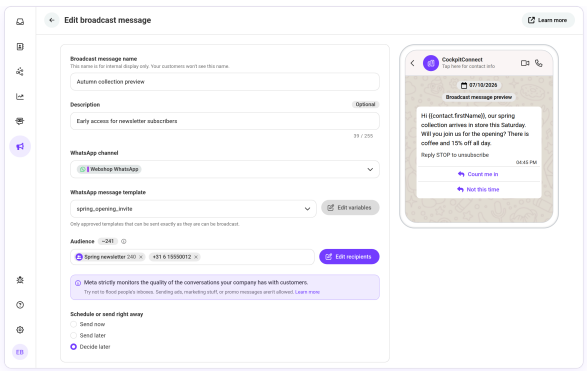The image size is (587, 371).
Task: Click the Not this time reply button
Action: [479, 189]
